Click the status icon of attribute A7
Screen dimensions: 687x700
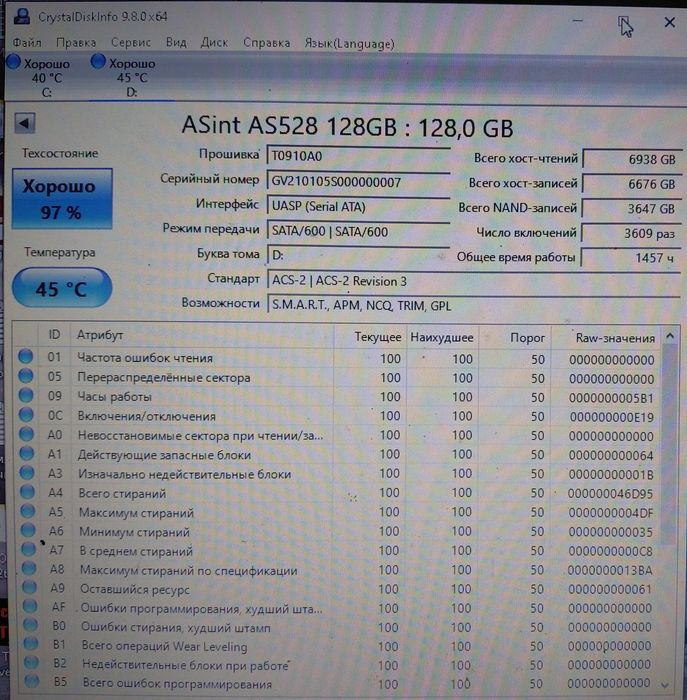(x=29, y=549)
